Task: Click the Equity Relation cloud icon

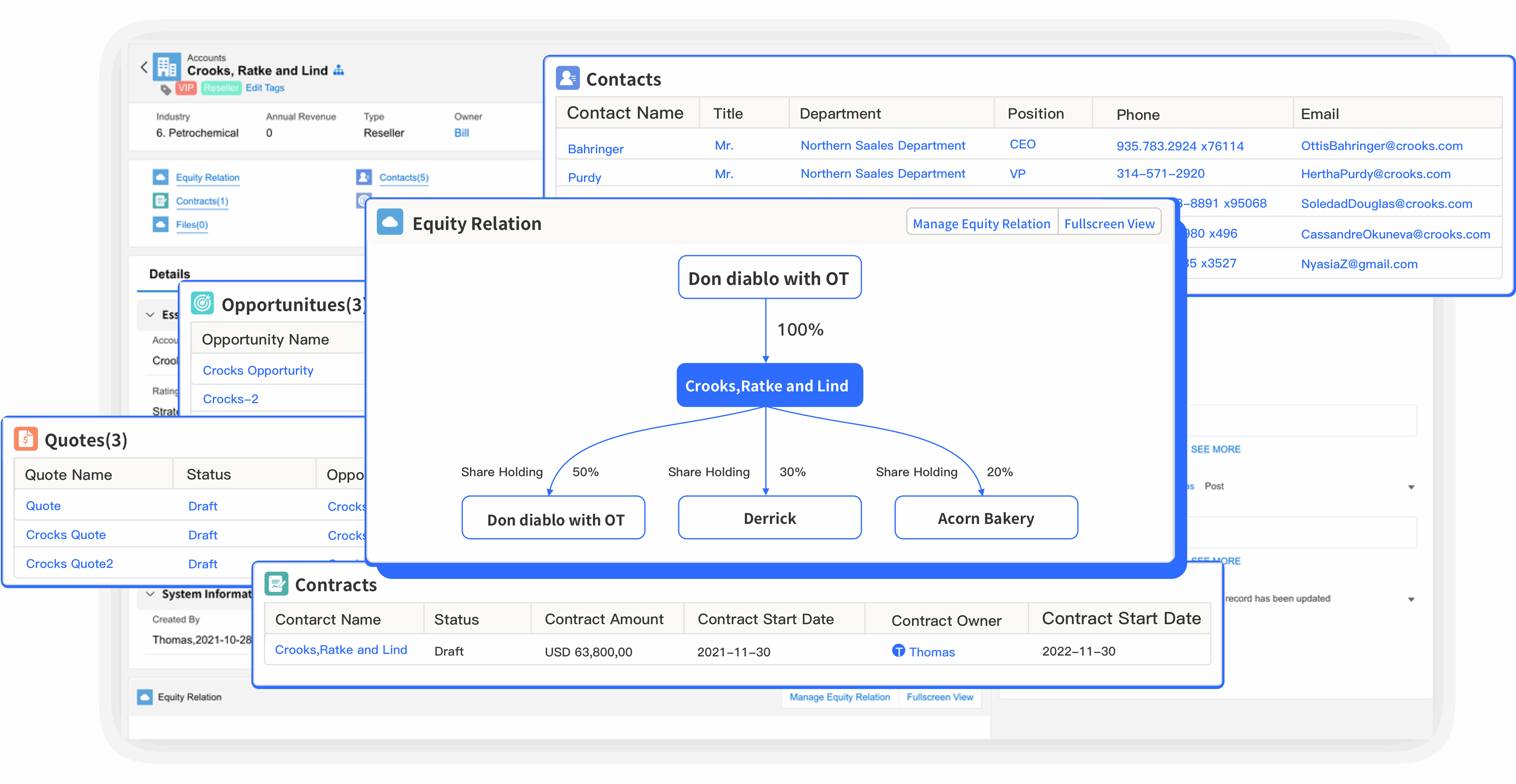Action: pyautogui.click(x=390, y=222)
